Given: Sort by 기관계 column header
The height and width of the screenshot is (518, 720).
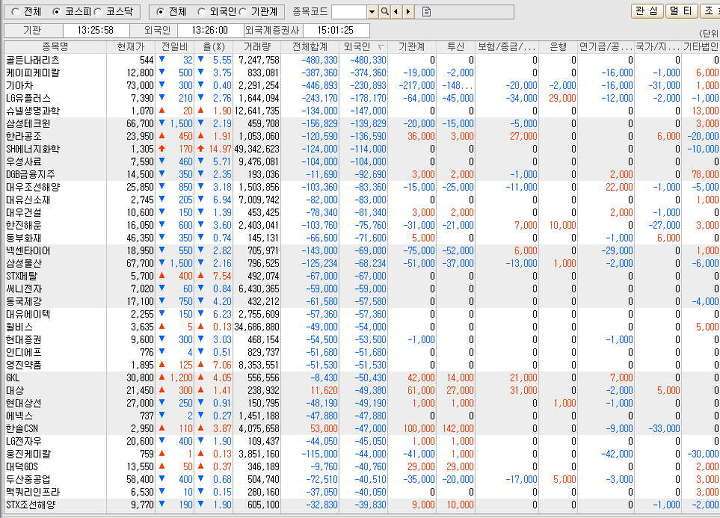Looking at the screenshot, I should coord(411,47).
